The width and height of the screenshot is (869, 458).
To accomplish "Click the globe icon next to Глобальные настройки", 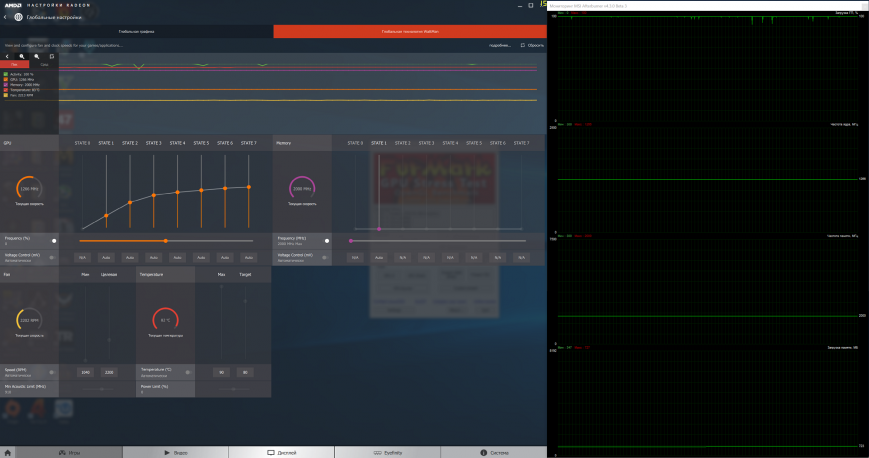I will [18, 17].
